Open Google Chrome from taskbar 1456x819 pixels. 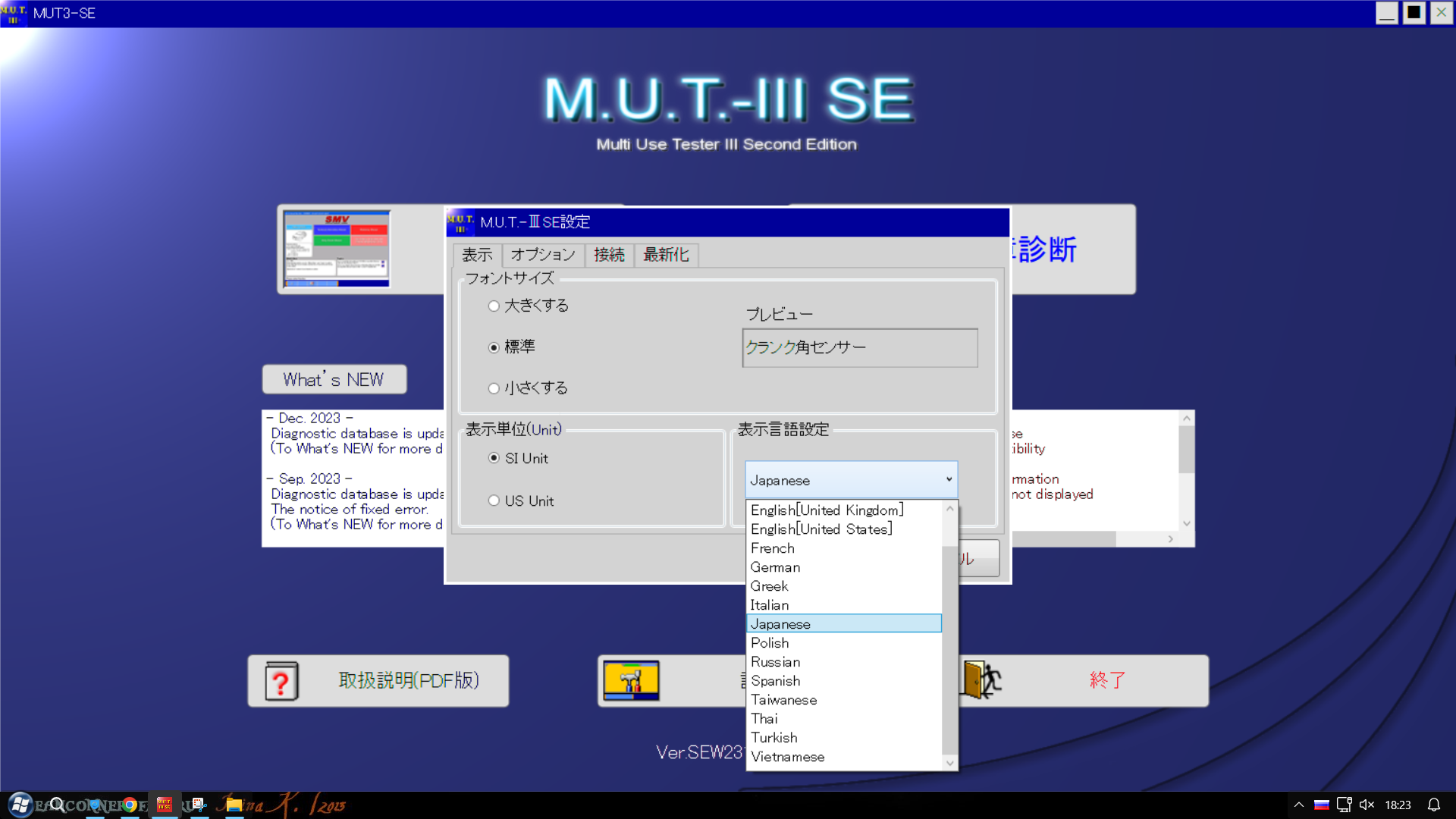point(130,805)
